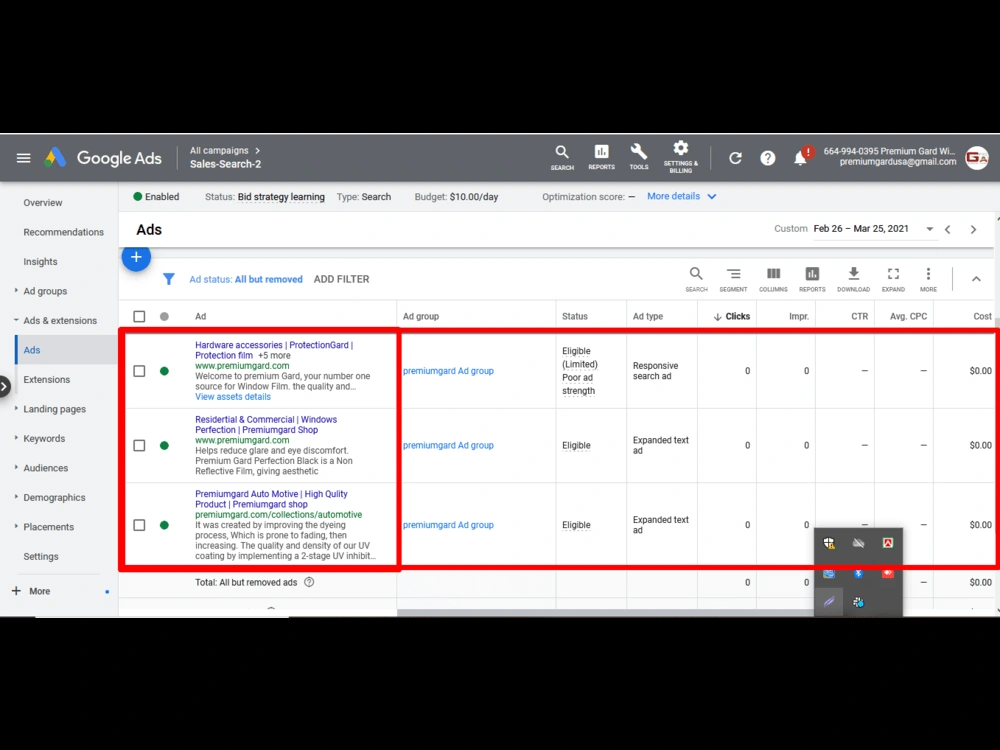The width and height of the screenshot is (1000, 750).
Task: Open the account avatar menu
Action: 976,158
